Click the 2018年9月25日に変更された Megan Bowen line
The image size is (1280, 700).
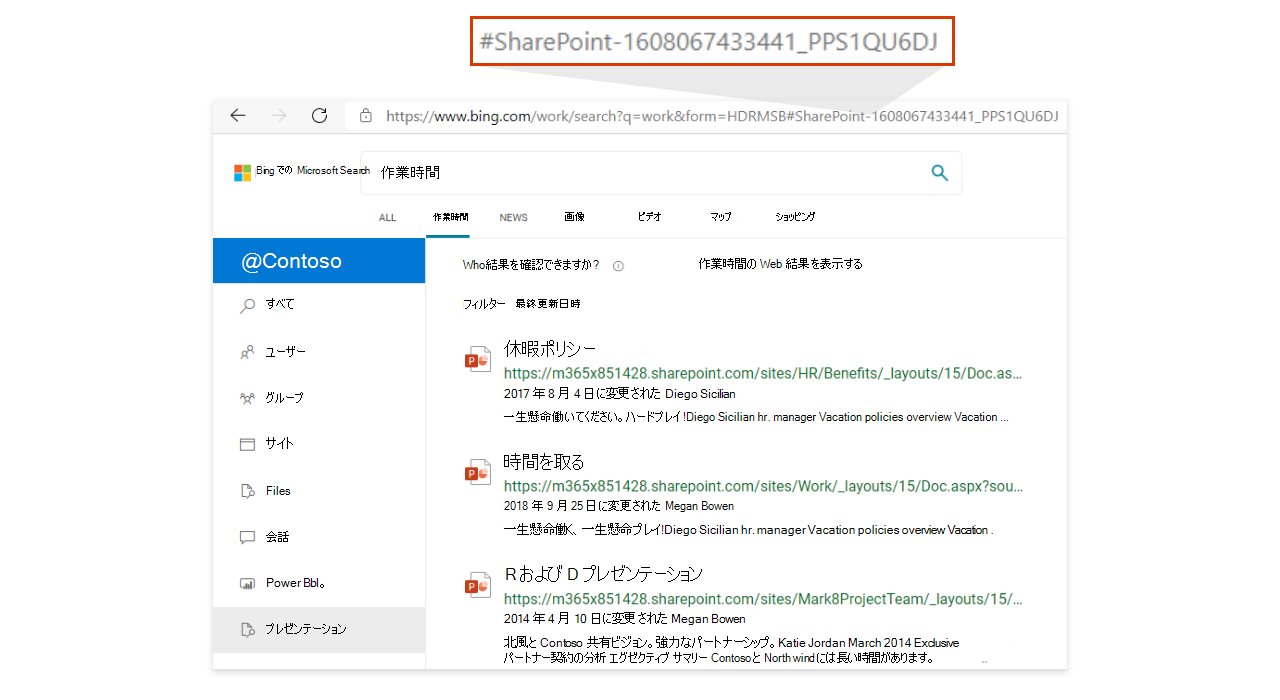(x=619, y=506)
